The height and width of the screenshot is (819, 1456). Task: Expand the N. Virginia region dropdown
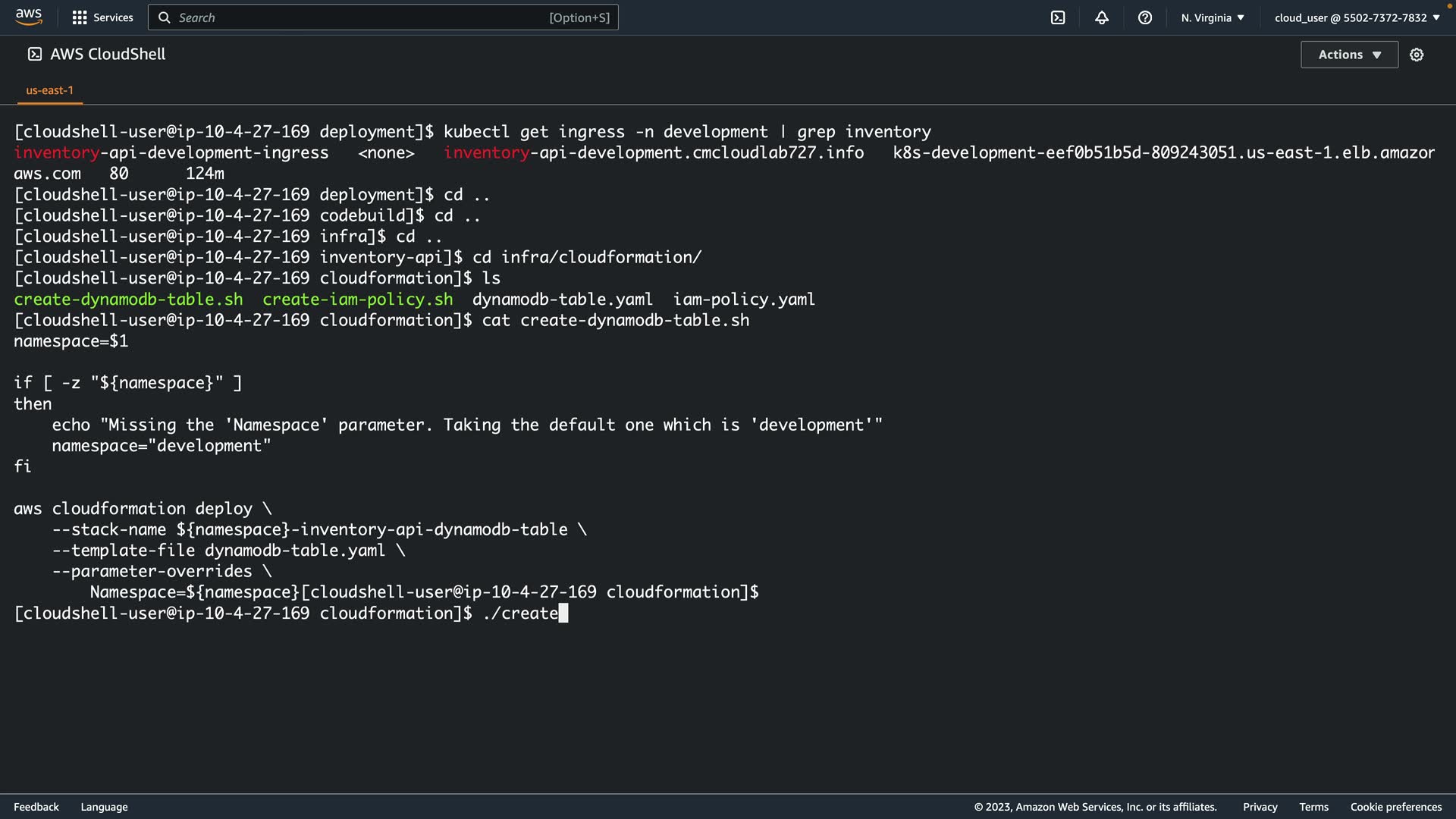(1213, 17)
